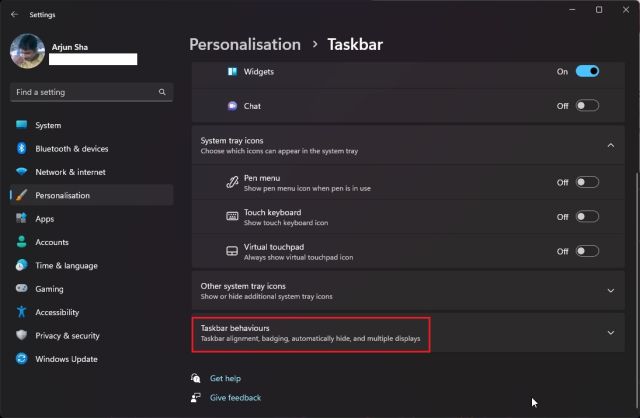
Task: Expand the Taskbar behaviours section
Action: [610, 333]
